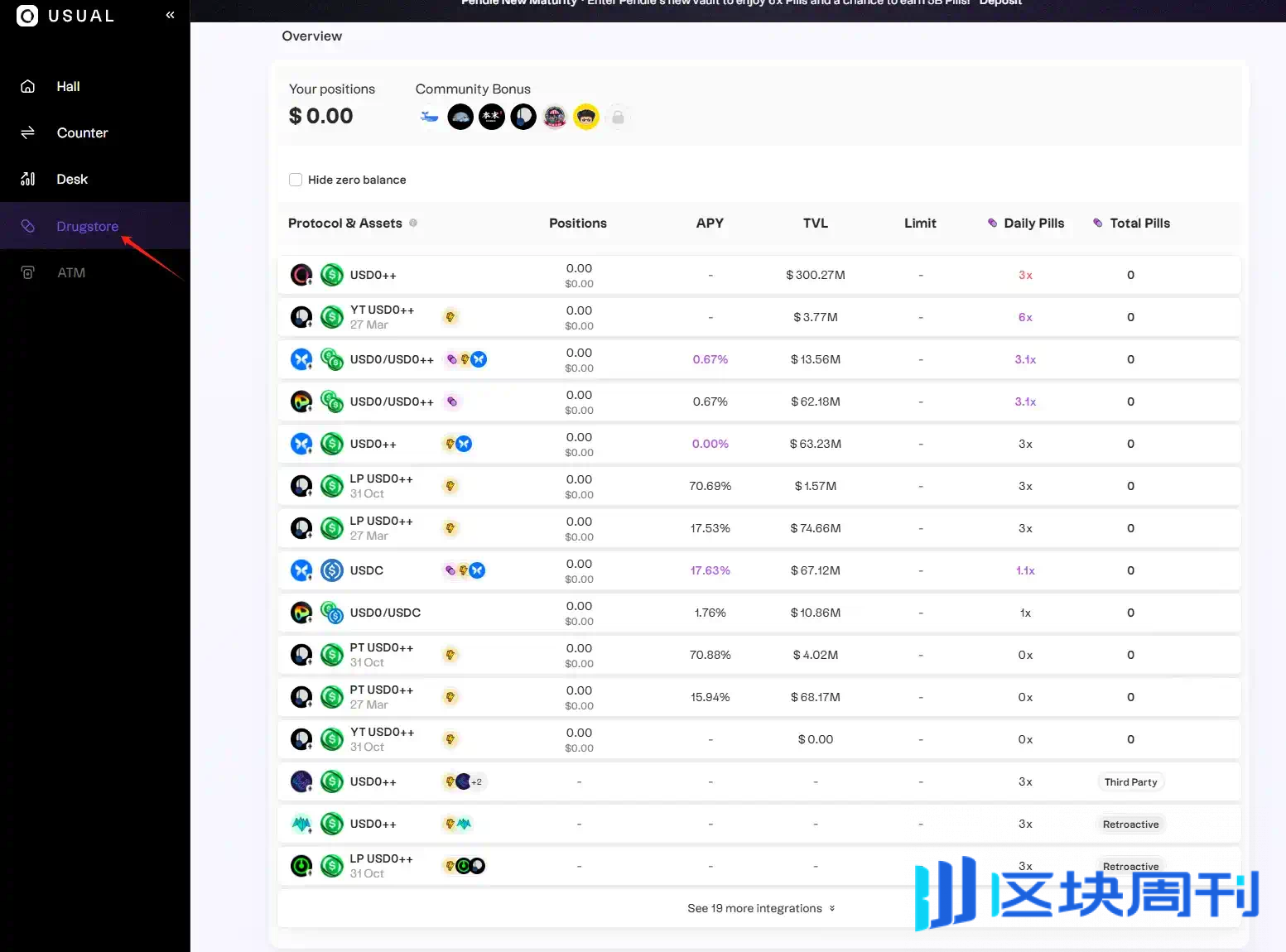Screen dimensions: 1286x952
Task: Click the Drugstore pill icon
Action: tap(27, 226)
